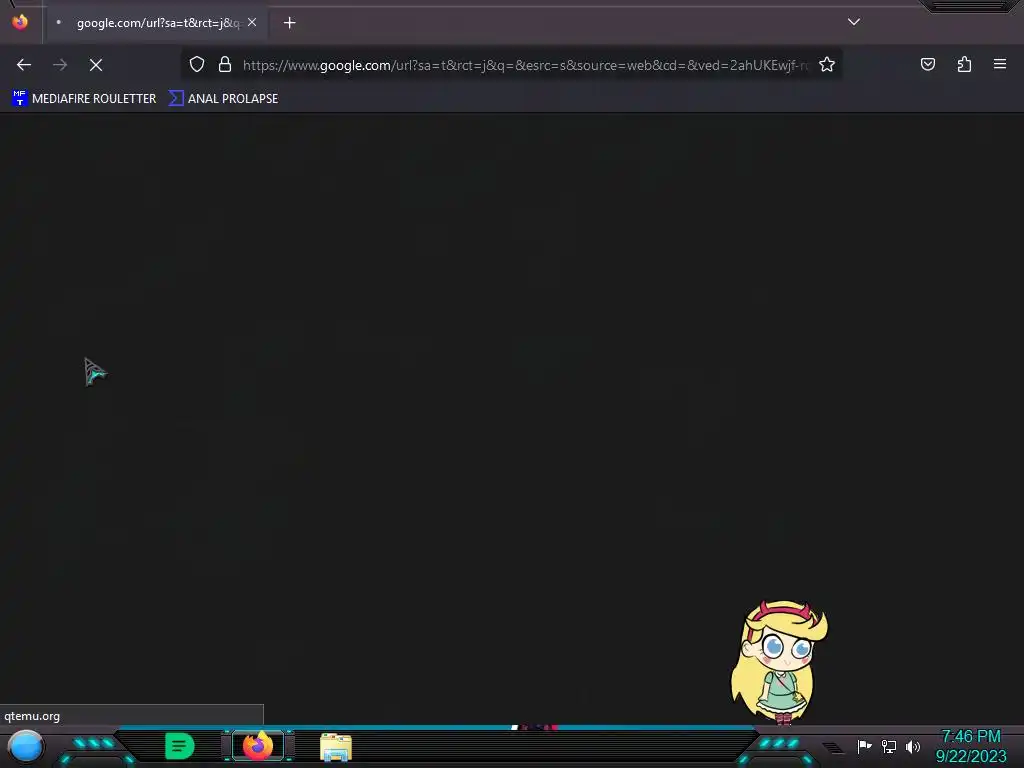Click the padlock site information icon
The width and height of the screenshot is (1024, 768).
[x=225, y=64]
